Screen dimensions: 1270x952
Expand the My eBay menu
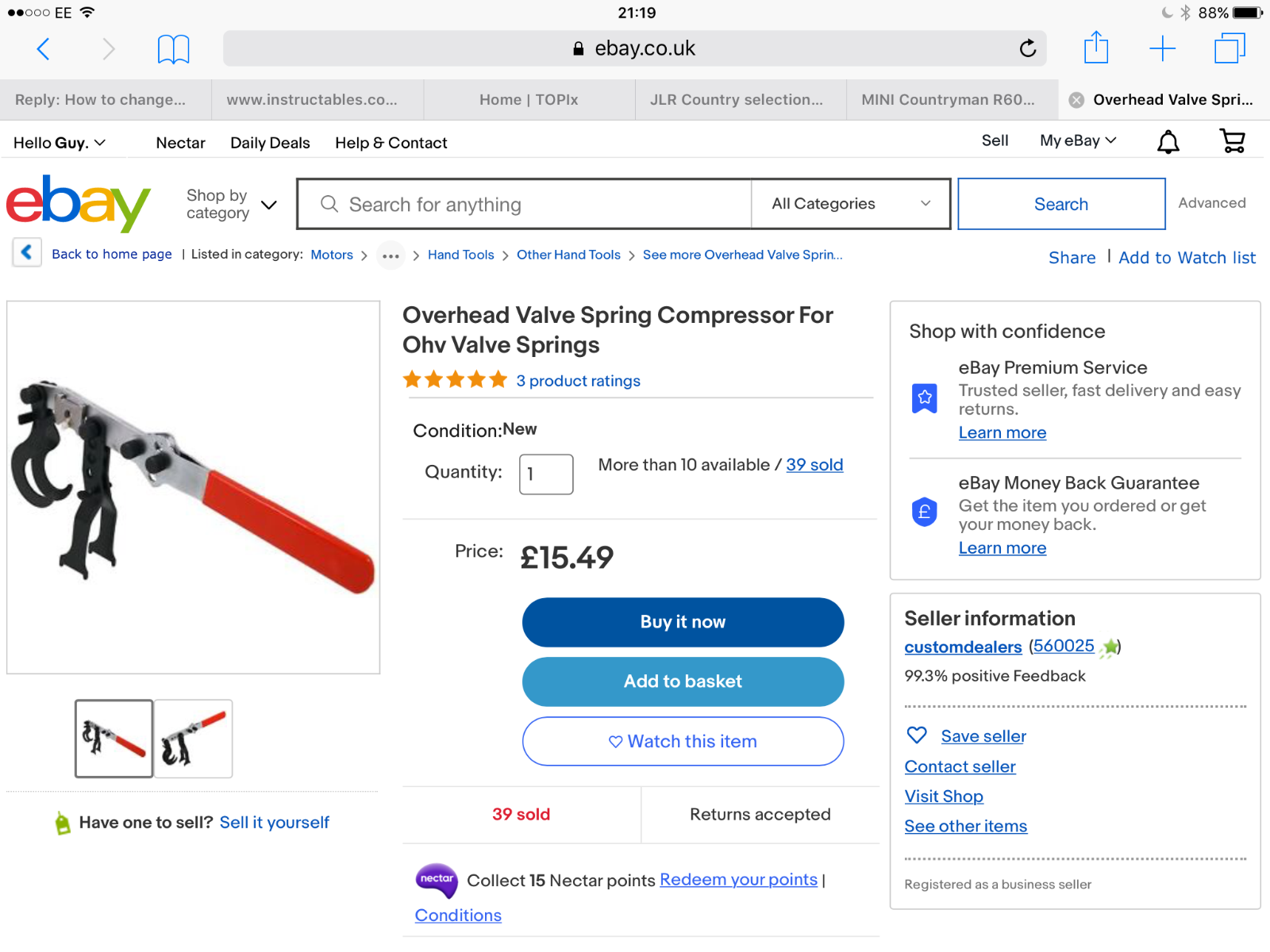1078,141
